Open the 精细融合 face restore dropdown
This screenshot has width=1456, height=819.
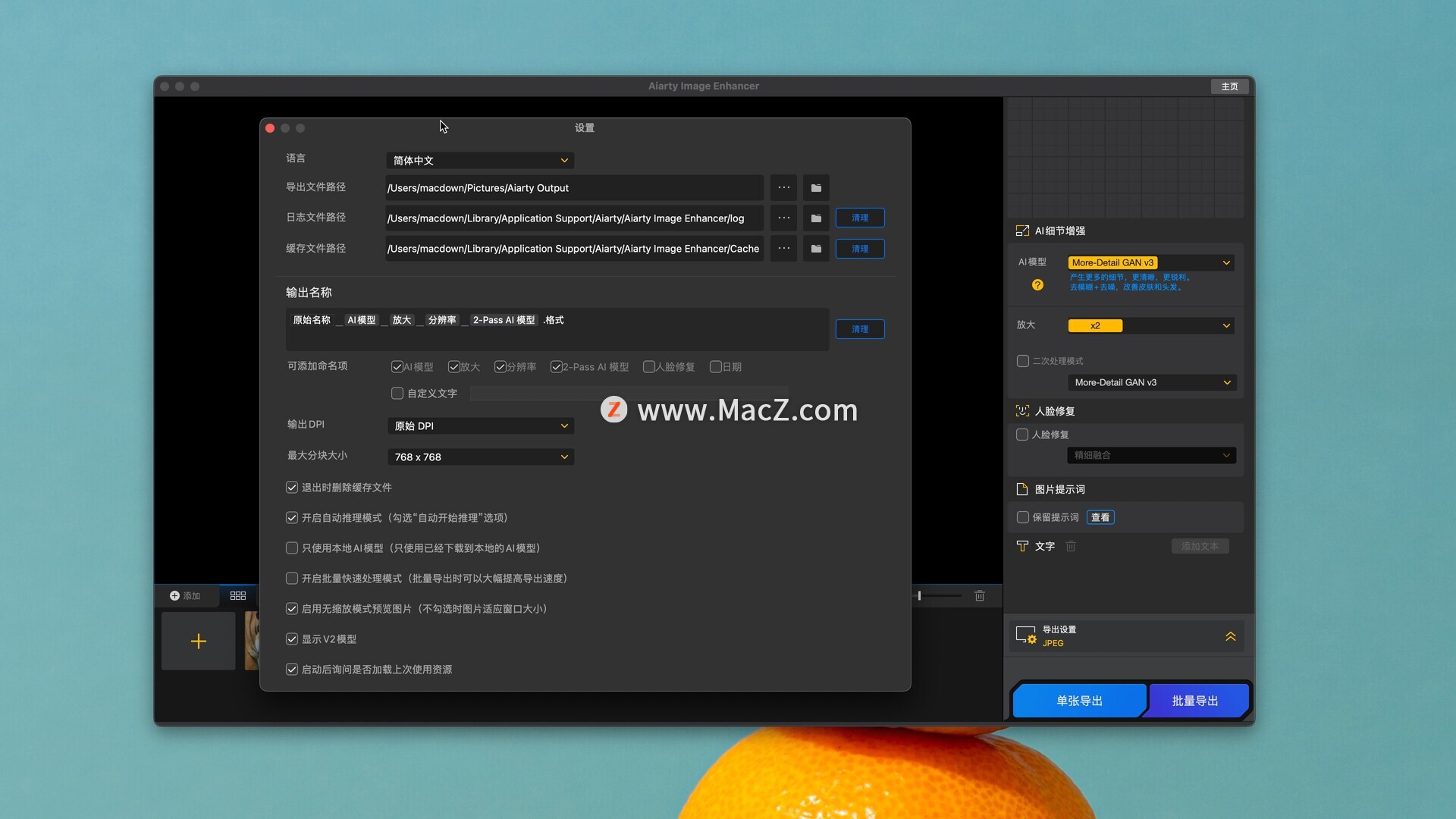1151,456
